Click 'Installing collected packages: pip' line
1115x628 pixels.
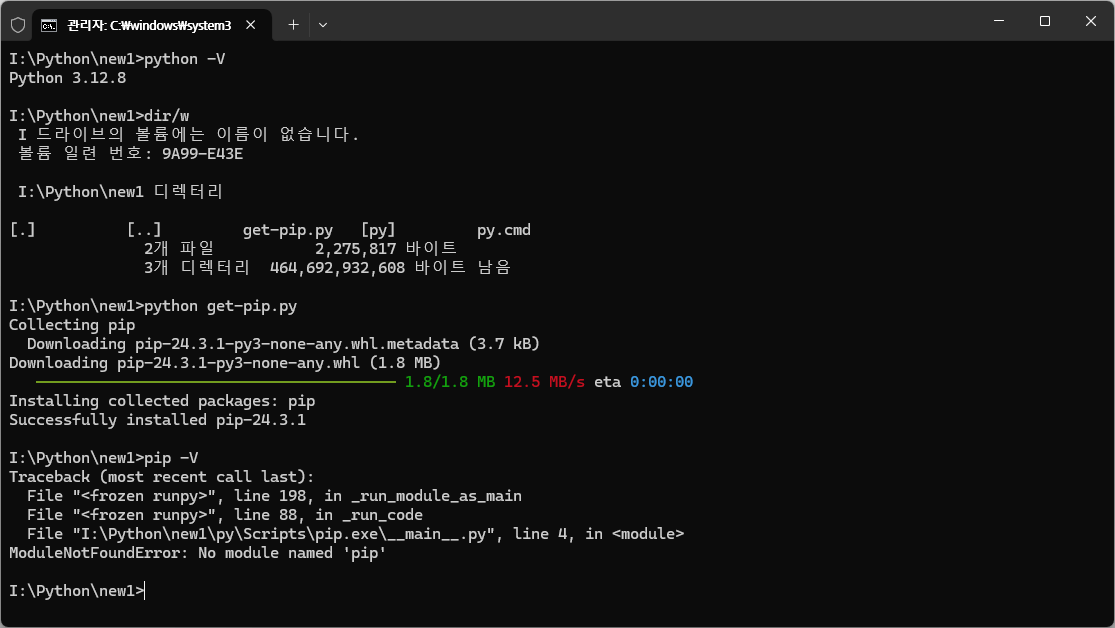click(162, 401)
